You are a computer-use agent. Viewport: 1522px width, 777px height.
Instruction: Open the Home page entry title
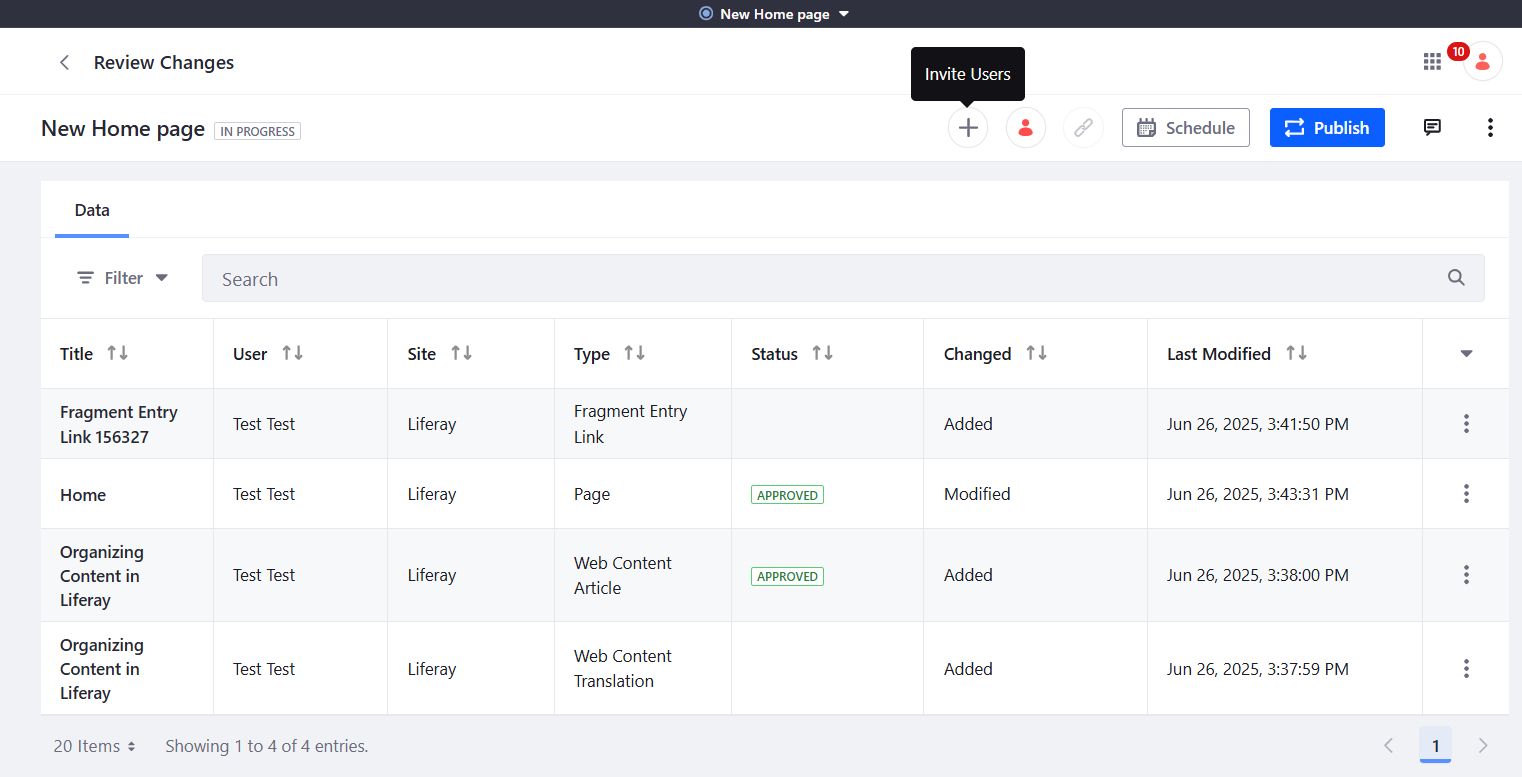click(83, 495)
